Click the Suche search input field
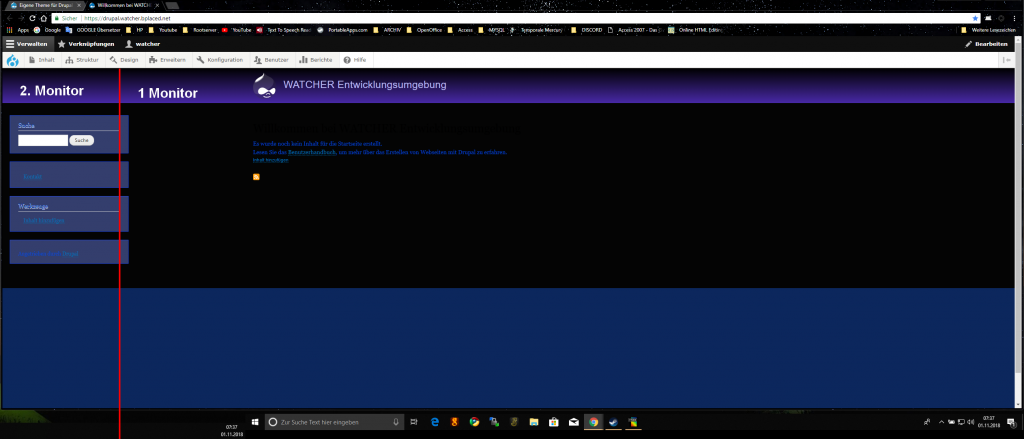1024x439 pixels. [43, 140]
